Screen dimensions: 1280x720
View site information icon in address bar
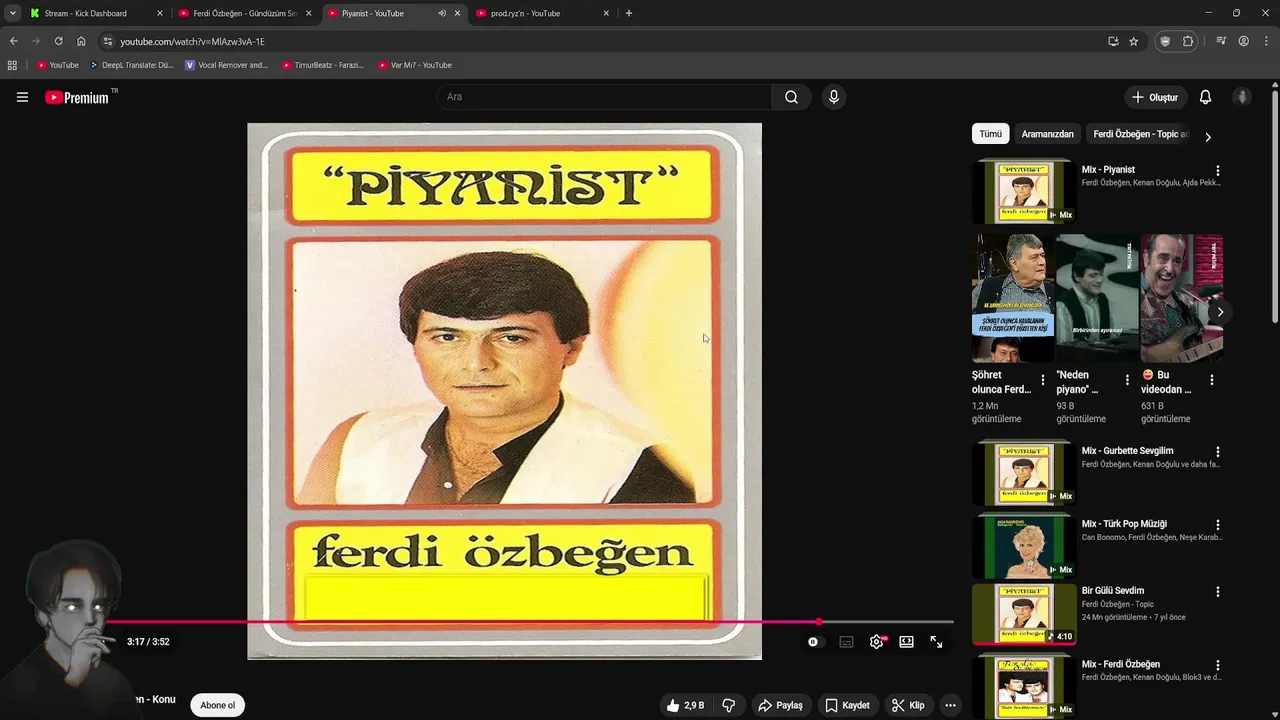(108, 41)
